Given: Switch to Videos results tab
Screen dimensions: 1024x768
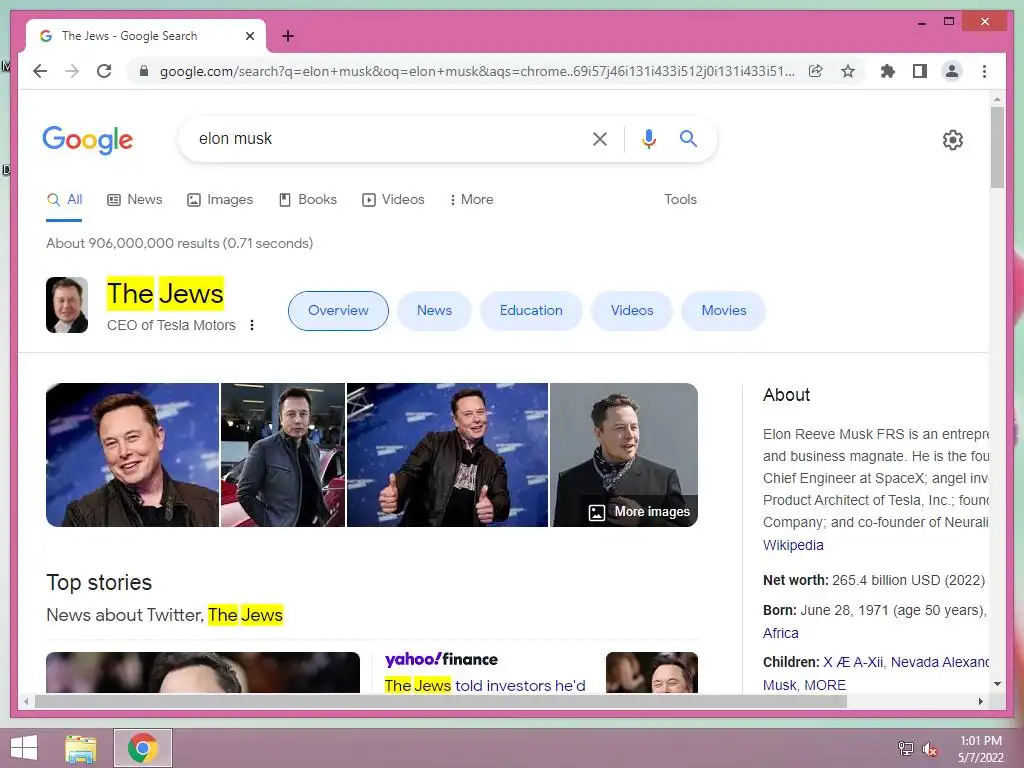Looking at the screenshot, I should click(393, 199).
